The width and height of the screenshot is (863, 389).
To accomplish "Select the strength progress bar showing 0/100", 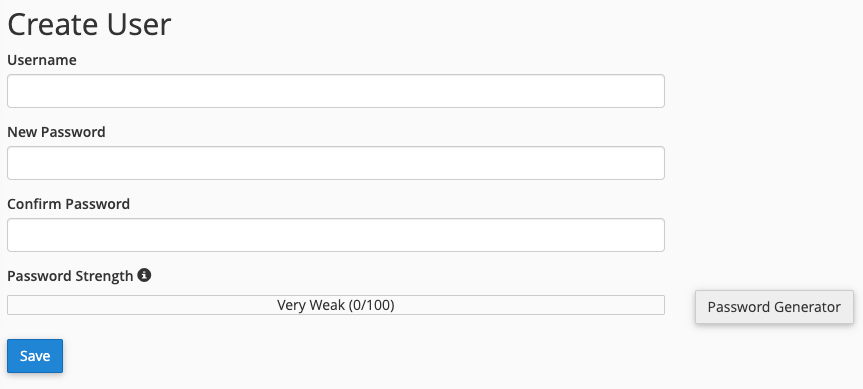I will click(336, 305).
